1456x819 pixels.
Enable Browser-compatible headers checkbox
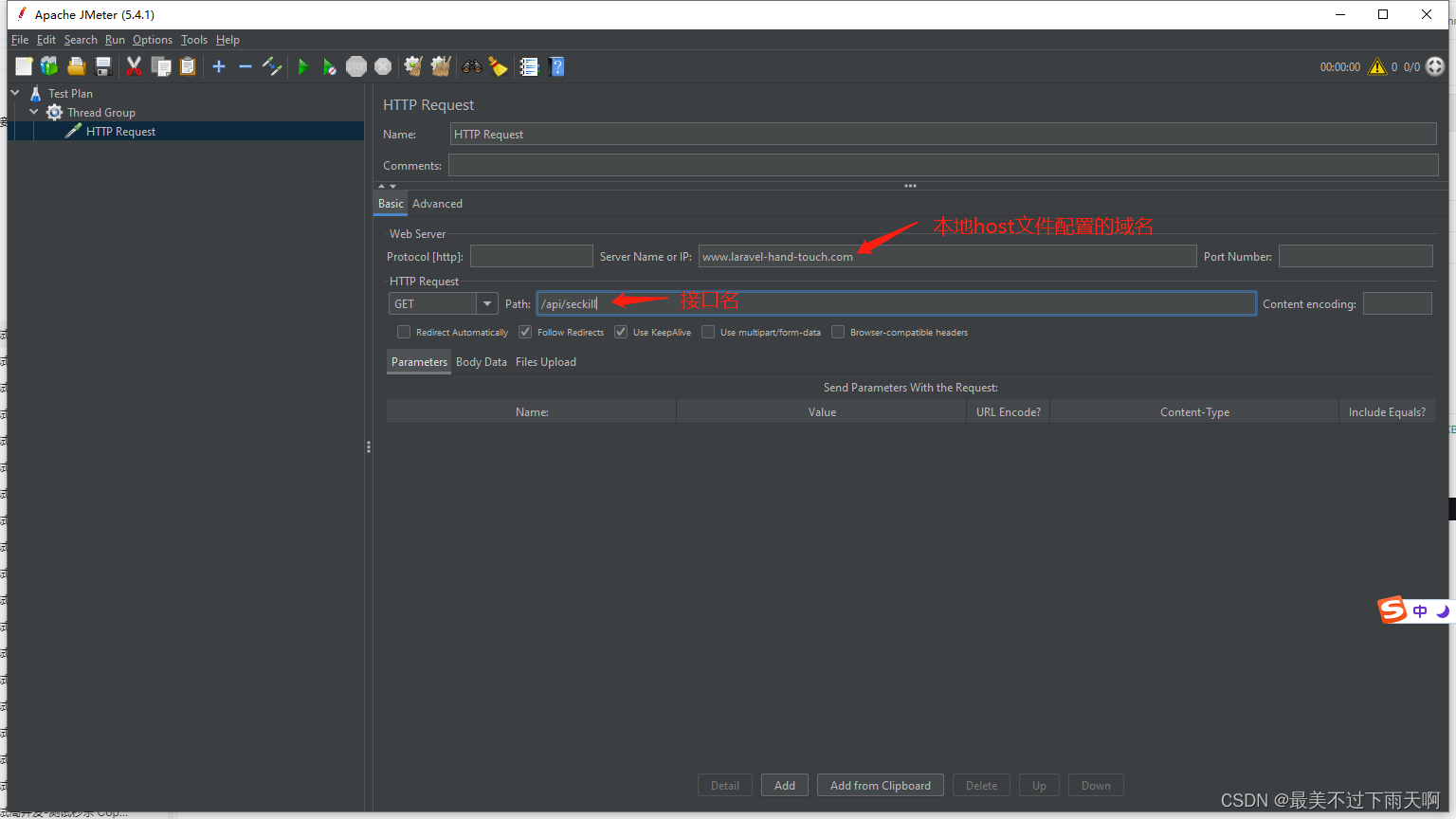pyautogui.click(x=838, y=332)
